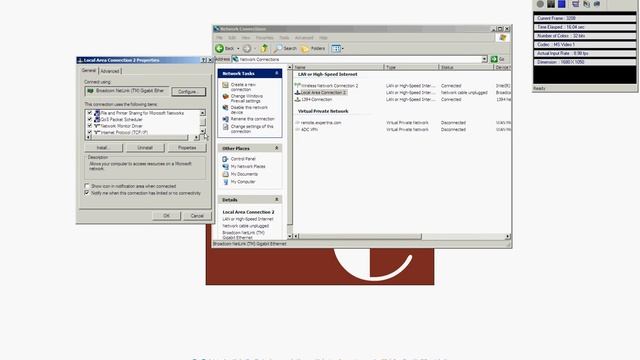Viewport: 640px width, 360px height.
Task: Open the Address bar dropdown
Action: (x=484, y=59)
